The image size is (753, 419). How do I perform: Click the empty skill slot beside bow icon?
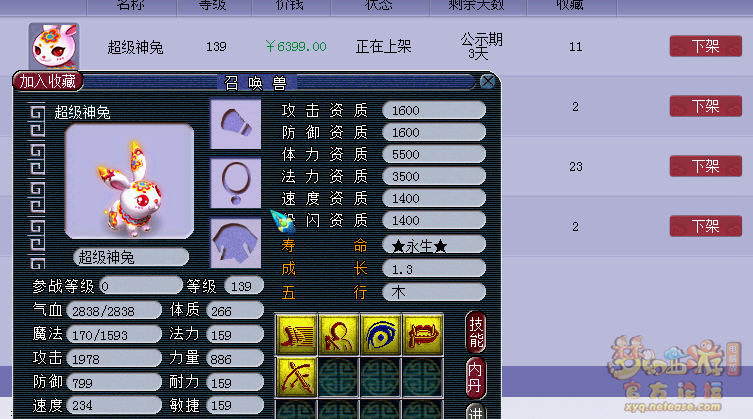pyautogui.click(x=339, y=377)
